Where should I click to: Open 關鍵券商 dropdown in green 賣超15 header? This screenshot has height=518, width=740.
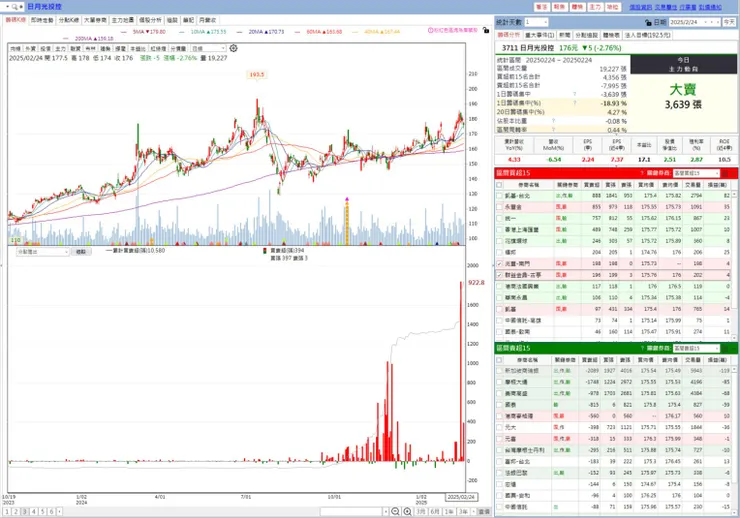tap(696, 348)
